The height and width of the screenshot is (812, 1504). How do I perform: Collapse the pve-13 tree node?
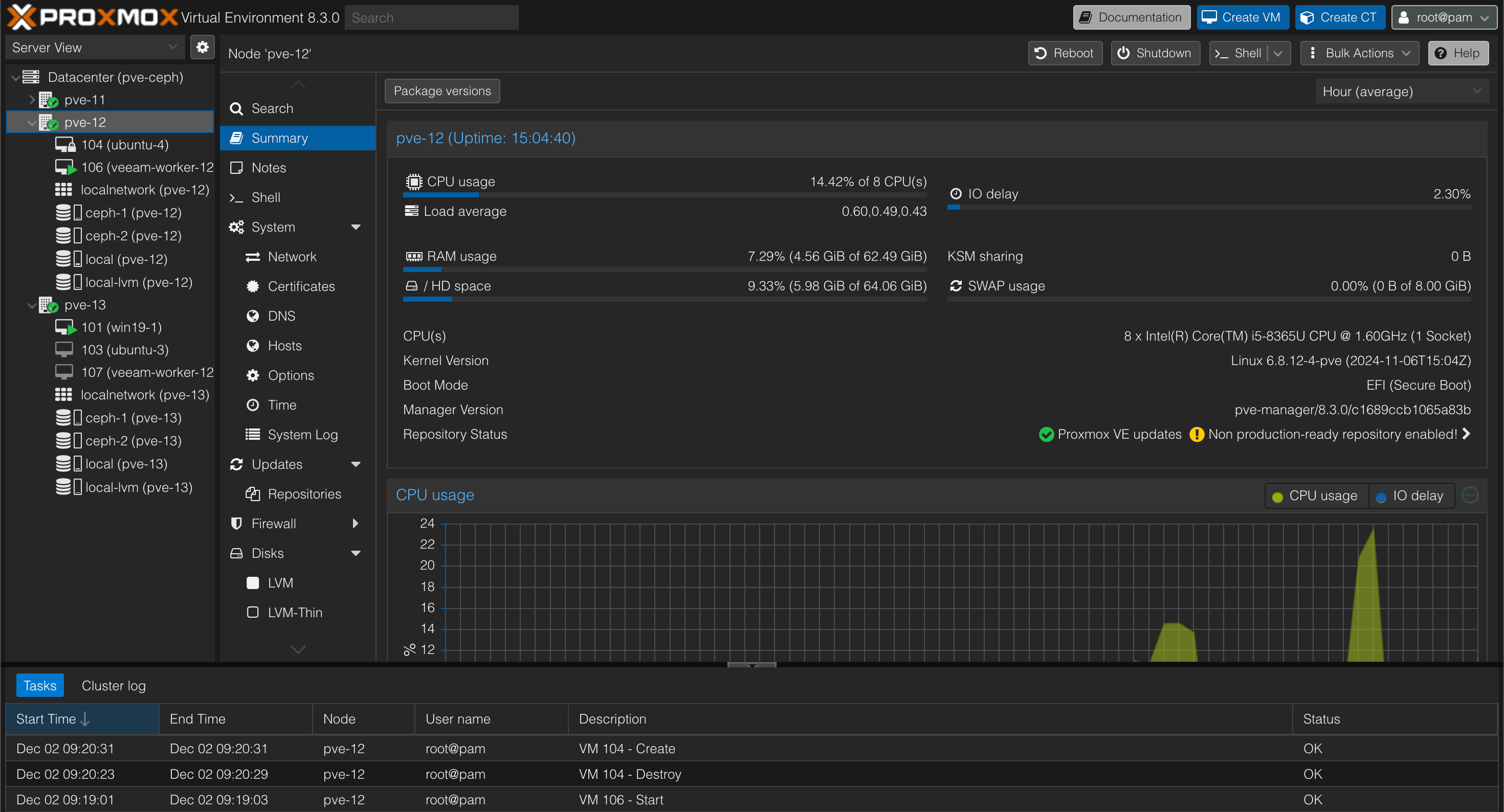pyautogui.click(x=32, y=305)
